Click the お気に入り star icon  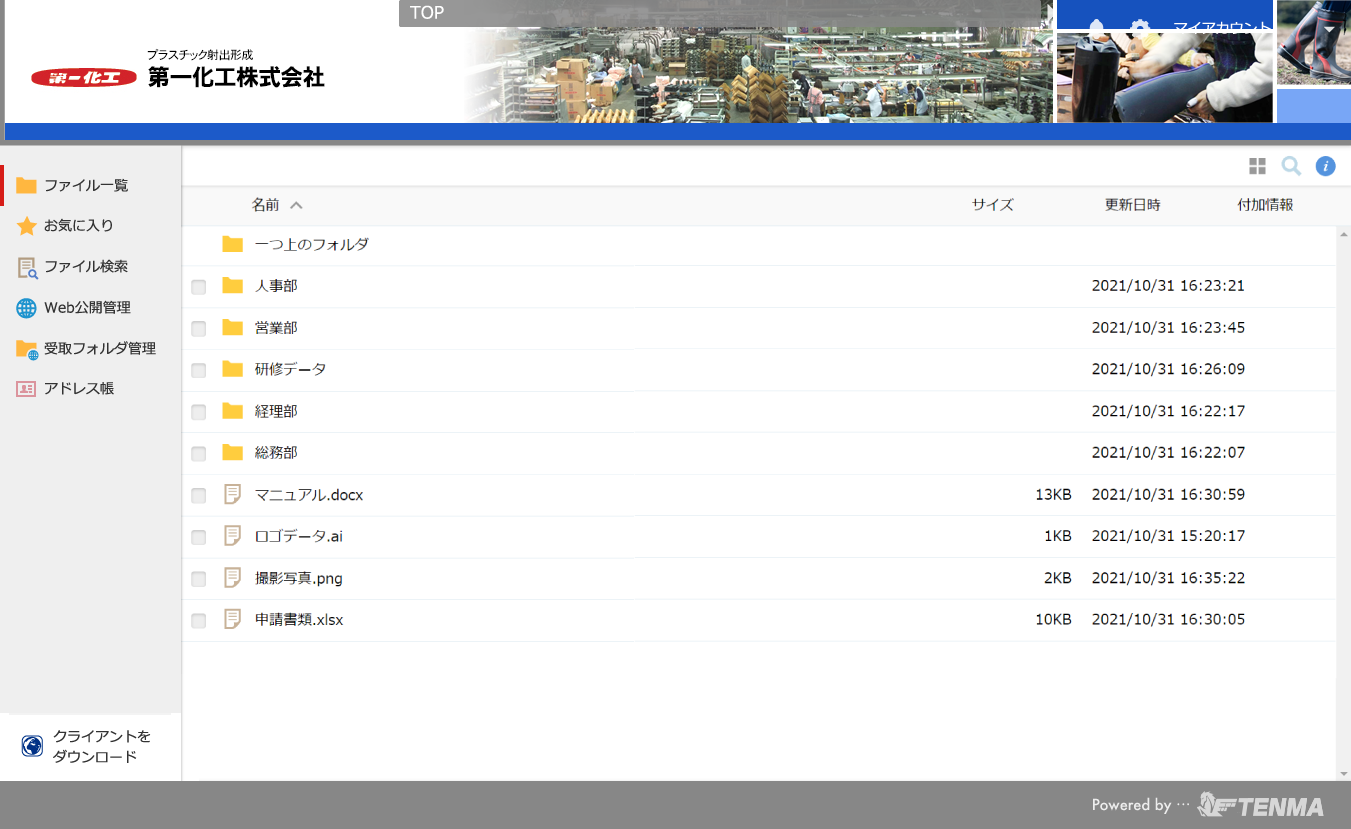coord(27,226)
